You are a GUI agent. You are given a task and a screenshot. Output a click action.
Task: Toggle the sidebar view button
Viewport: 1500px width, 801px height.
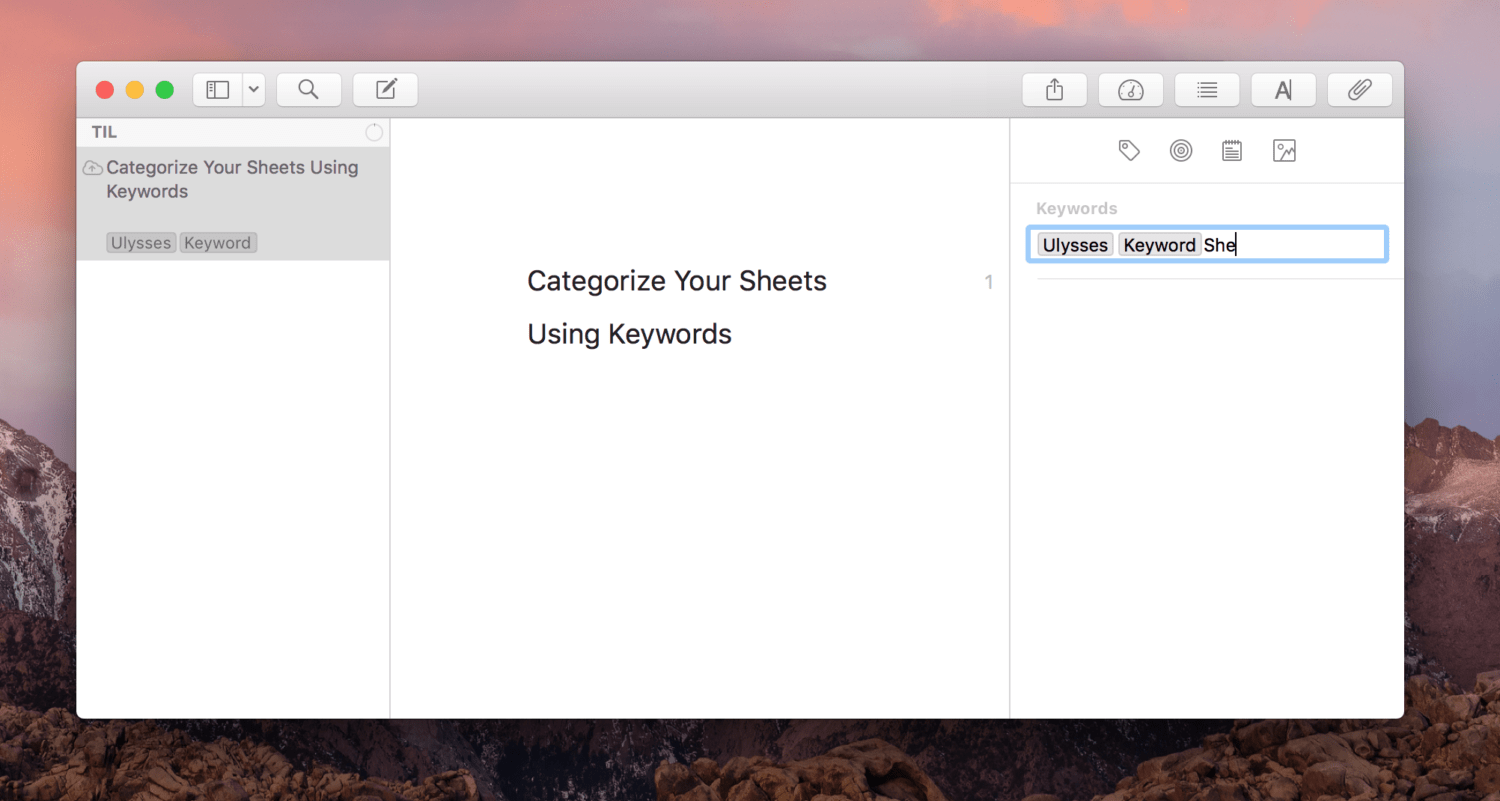point(218,90)
